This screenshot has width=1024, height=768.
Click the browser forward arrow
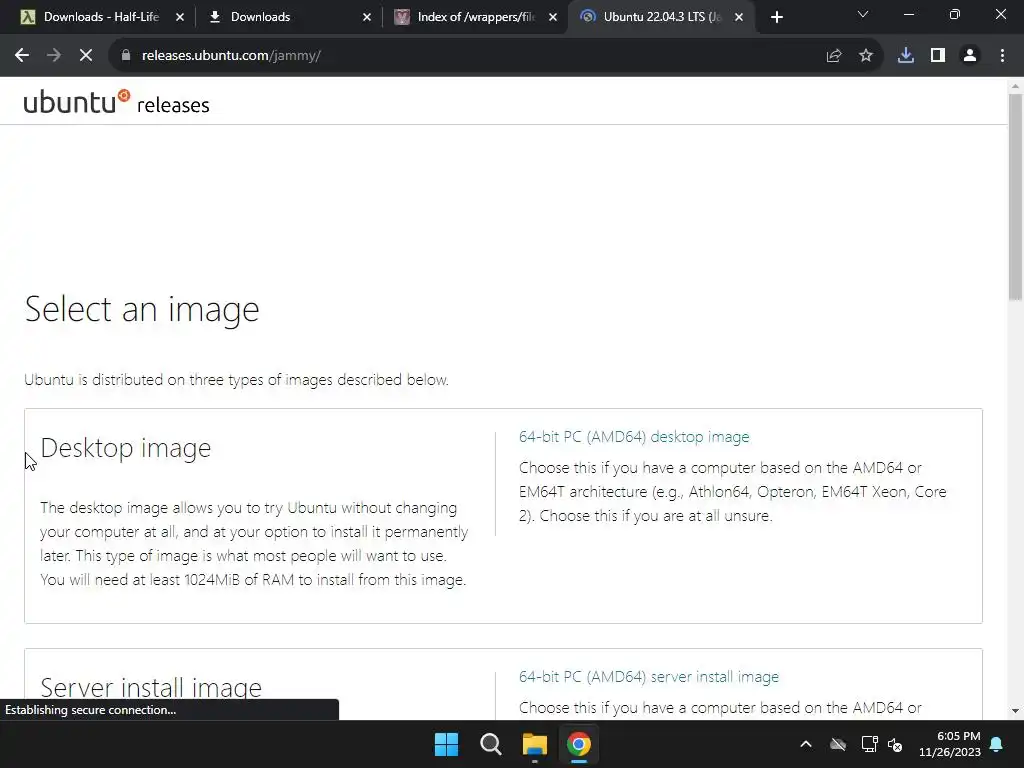click(x=54, y=56)
